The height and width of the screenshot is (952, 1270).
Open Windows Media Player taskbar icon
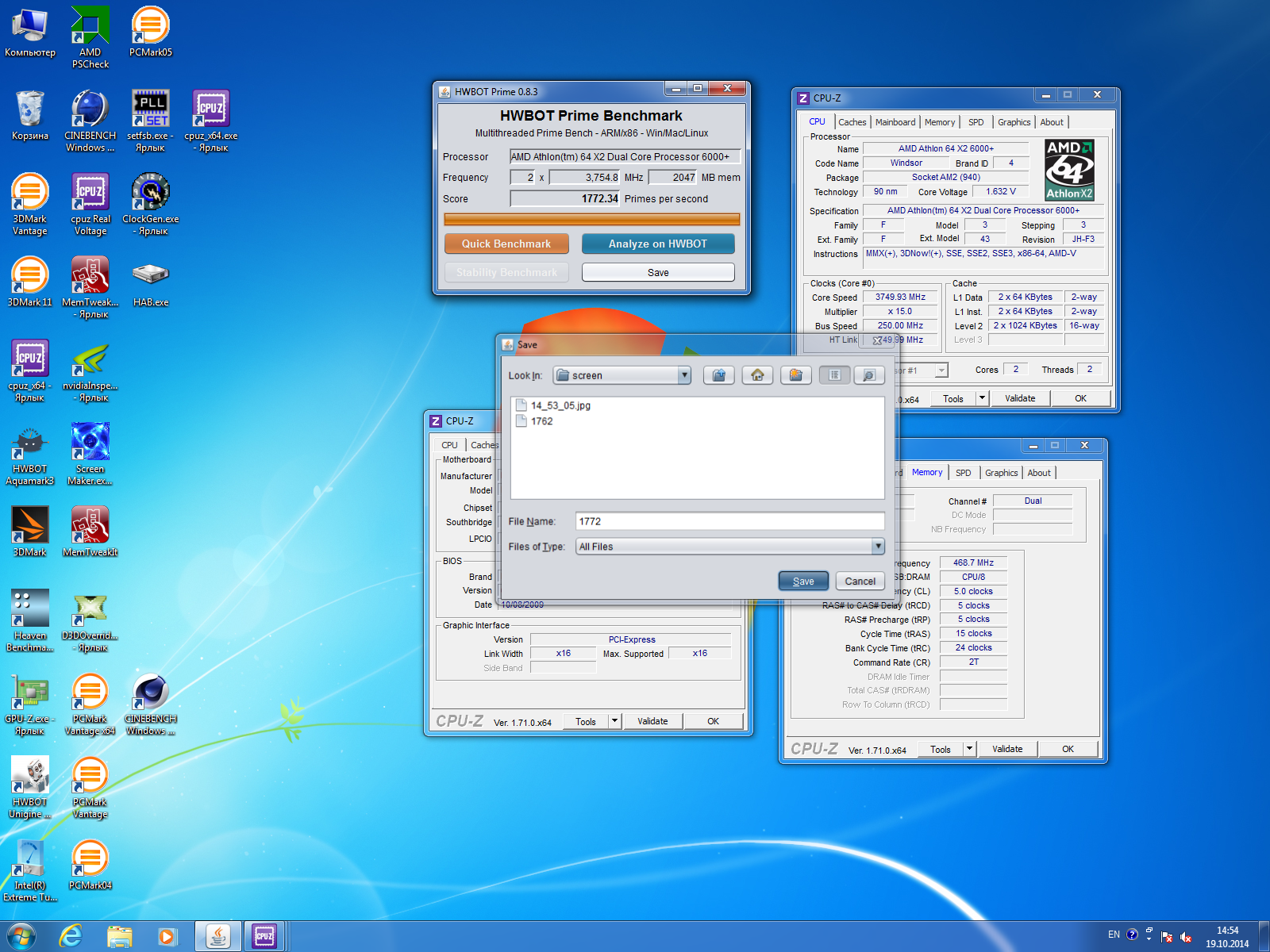[x=167, y=936]
